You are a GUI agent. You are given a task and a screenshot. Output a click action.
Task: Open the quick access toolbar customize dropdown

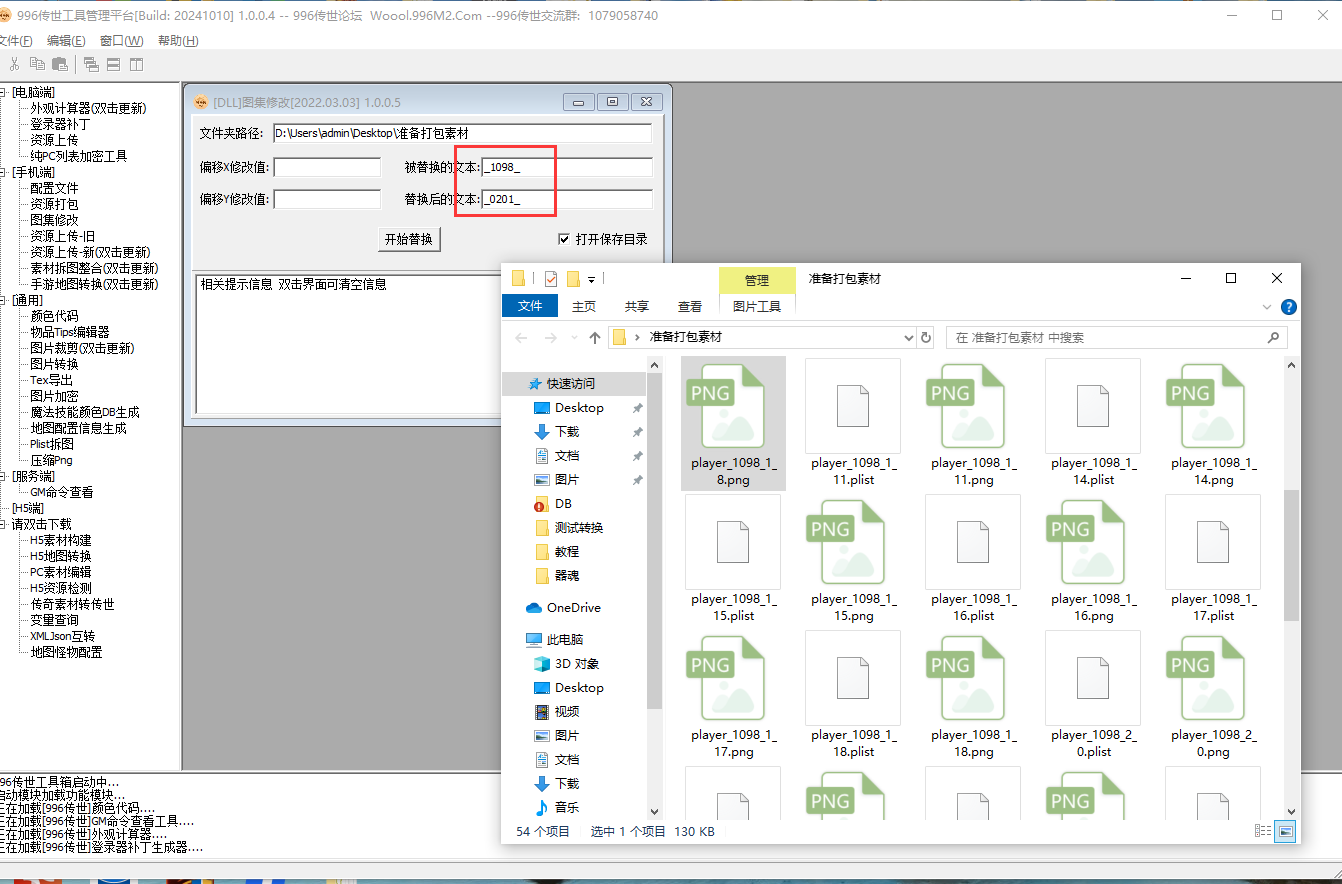click(x=592, y=279)
